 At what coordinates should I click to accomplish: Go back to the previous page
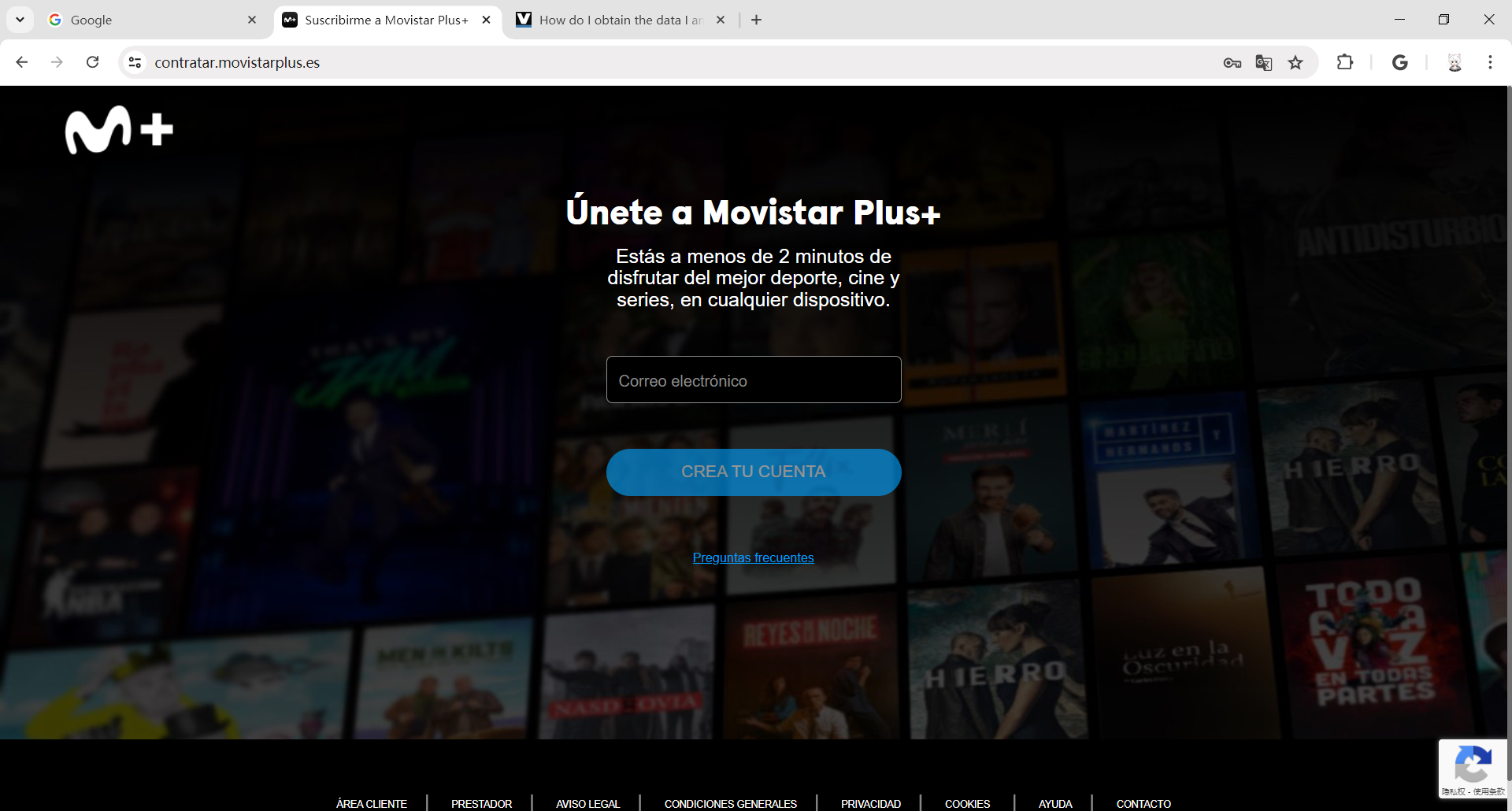coord(22,62)
